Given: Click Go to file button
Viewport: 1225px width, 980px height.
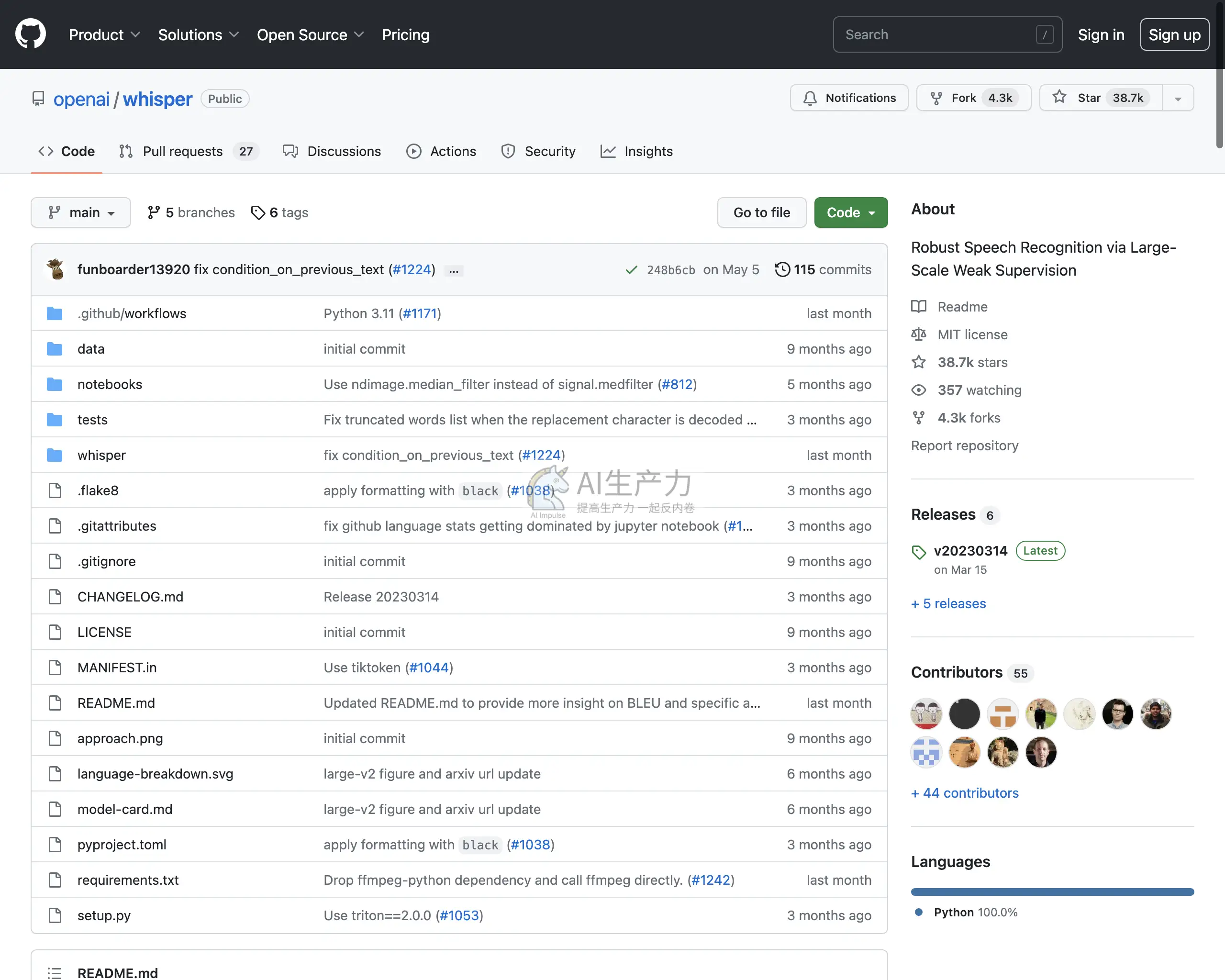Looking at the screenshot, I should pyautogui.click(x=761, y=212).
